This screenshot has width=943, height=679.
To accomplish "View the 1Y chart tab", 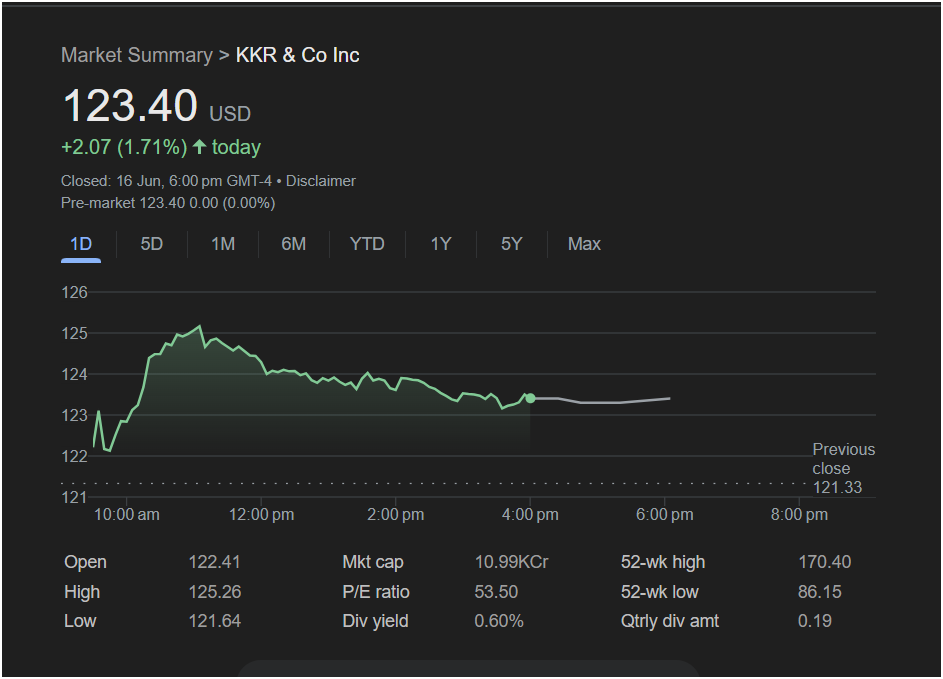I will pyautogui.click(x=440, y=244).
